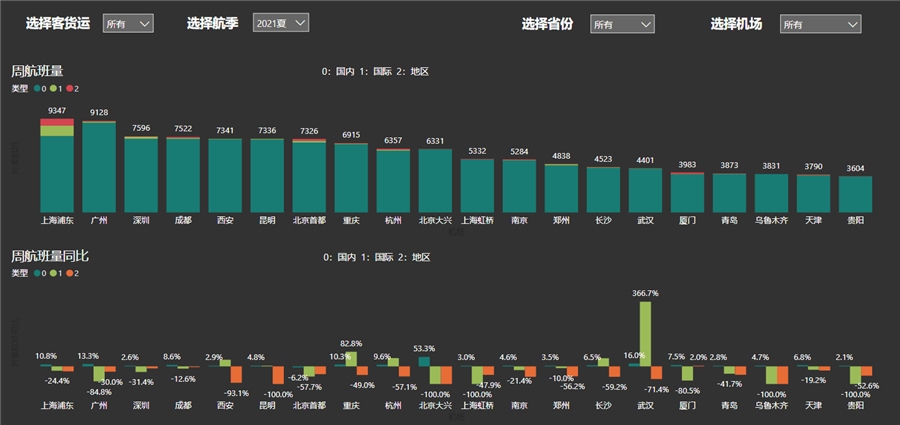The width and height of the screenshot is (900, 425).
Task: Open the 选择省份 dropdown
Action: click(x=621, y=24)
